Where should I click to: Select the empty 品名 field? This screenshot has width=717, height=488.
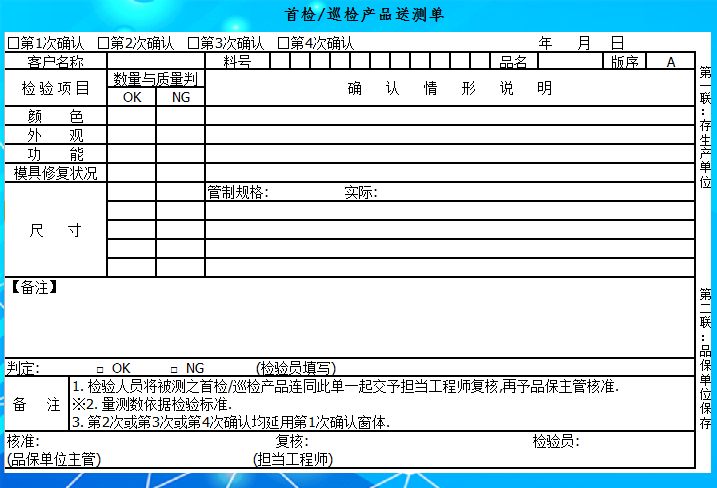pos(570,61)
